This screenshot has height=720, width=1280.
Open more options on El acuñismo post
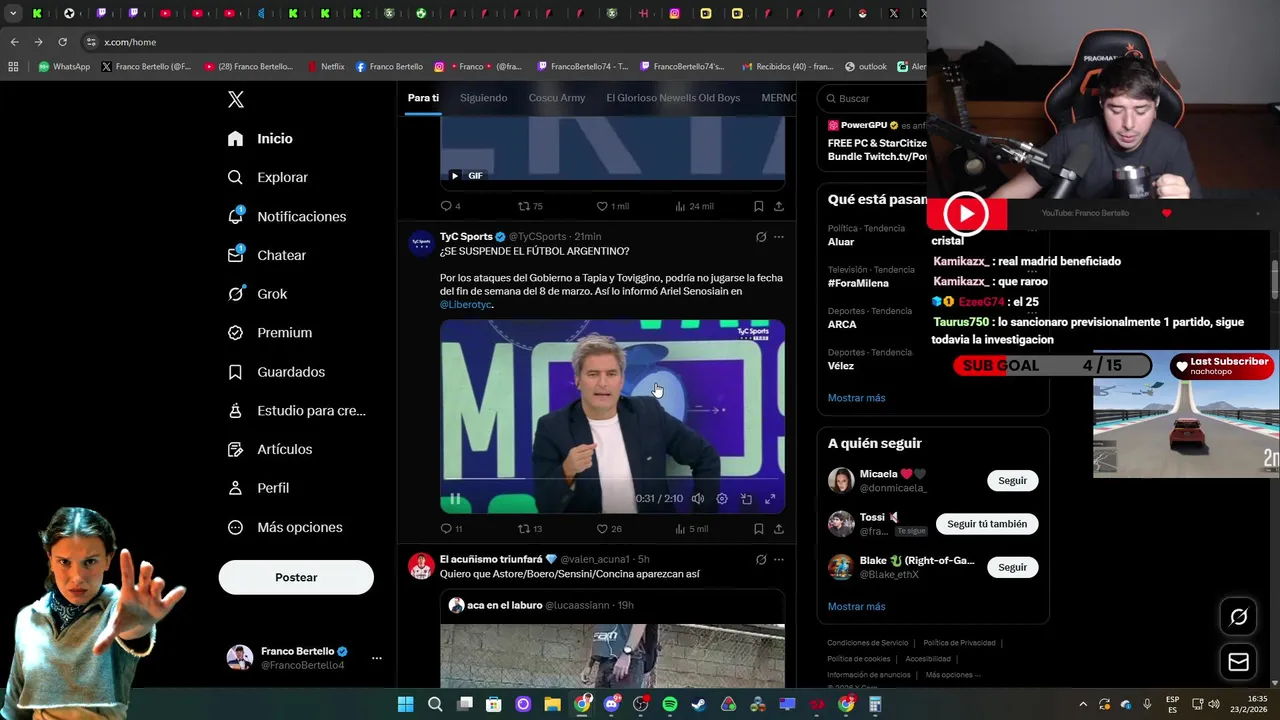click(x=779, y=559)
